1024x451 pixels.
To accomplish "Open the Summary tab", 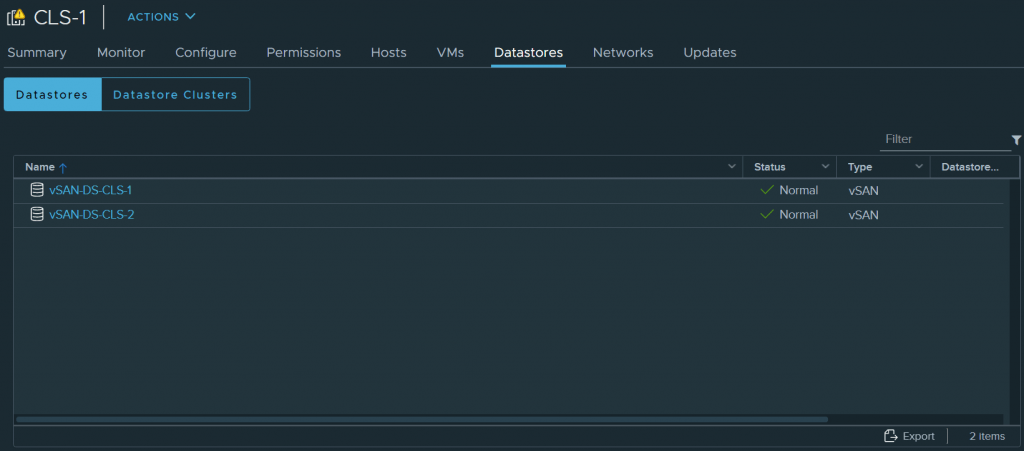I will (37, 52).
